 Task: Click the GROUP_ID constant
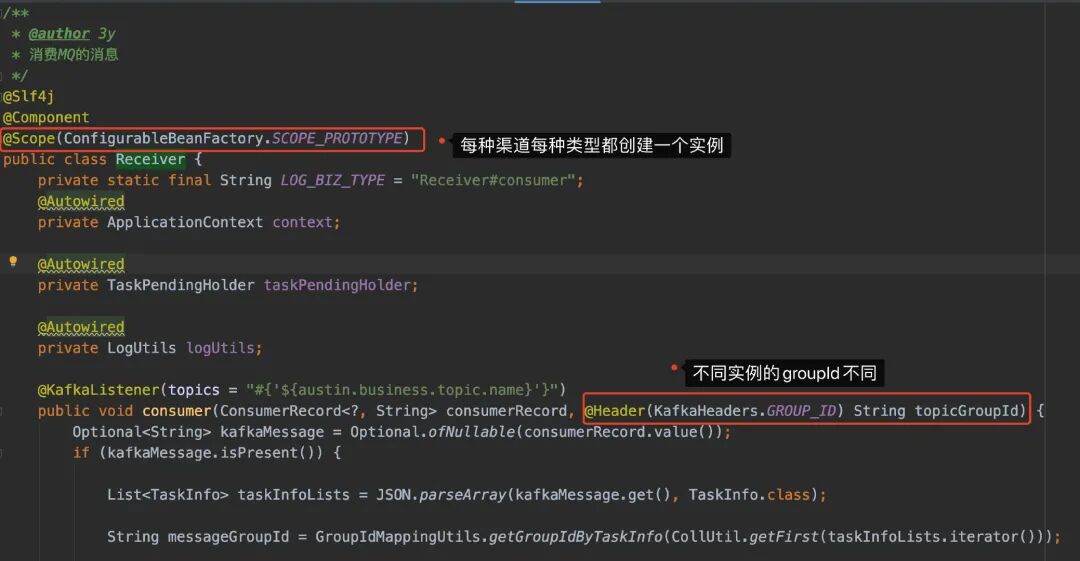[801, 411]
